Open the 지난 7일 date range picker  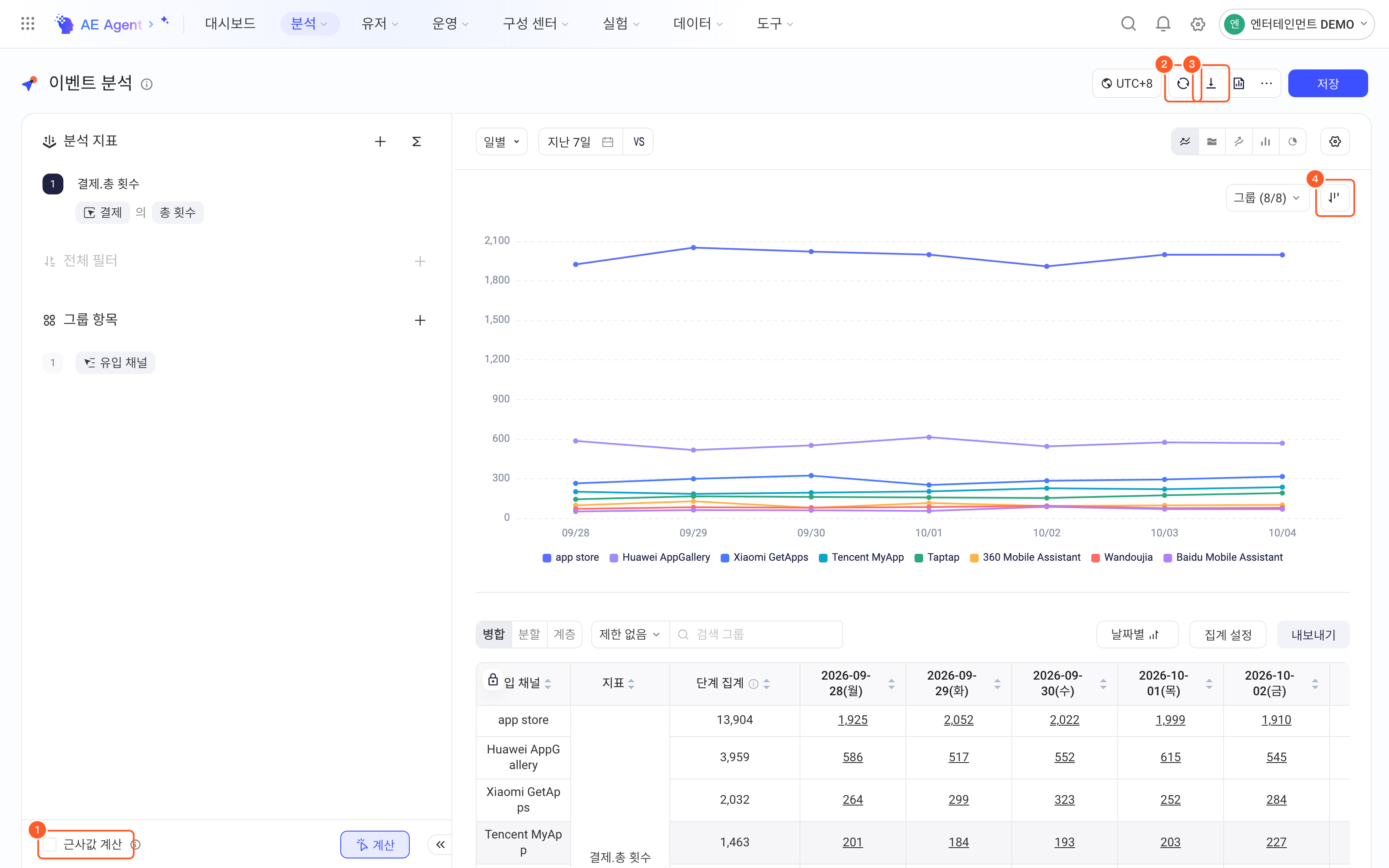tap(580, 142)
